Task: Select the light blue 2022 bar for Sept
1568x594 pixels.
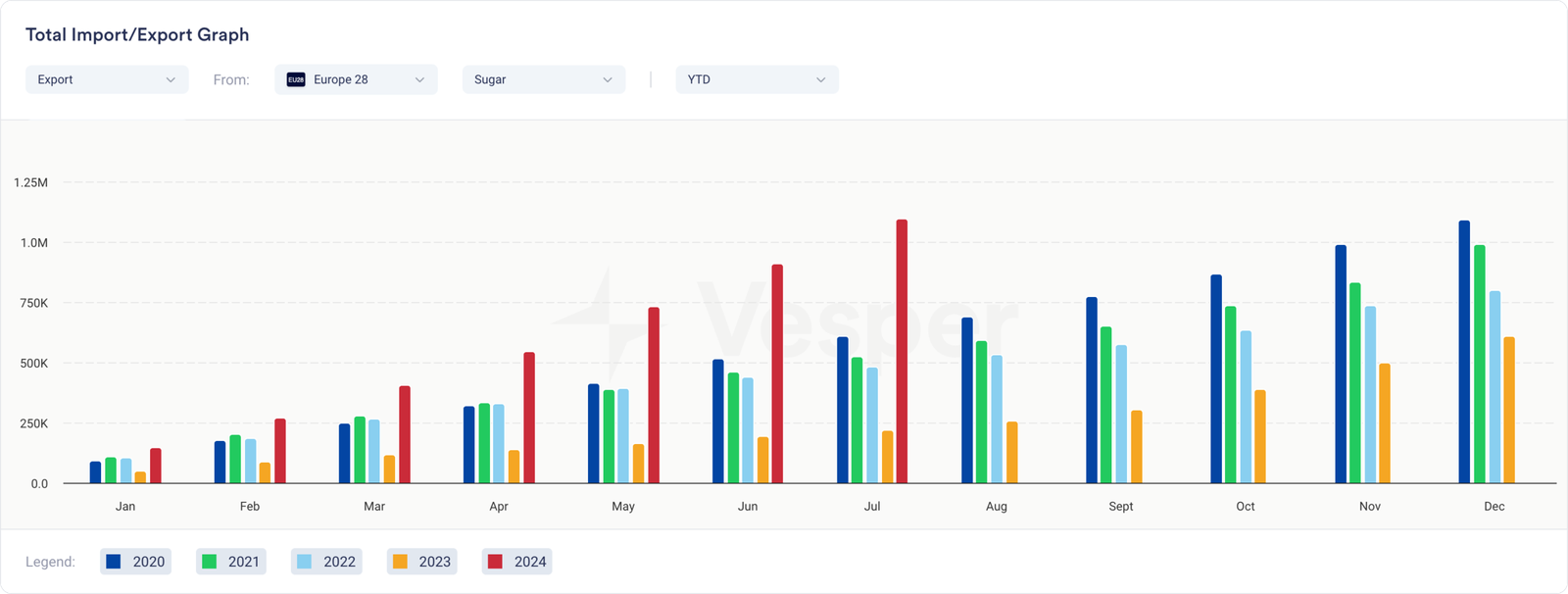Action: [x=1121, y=414]
